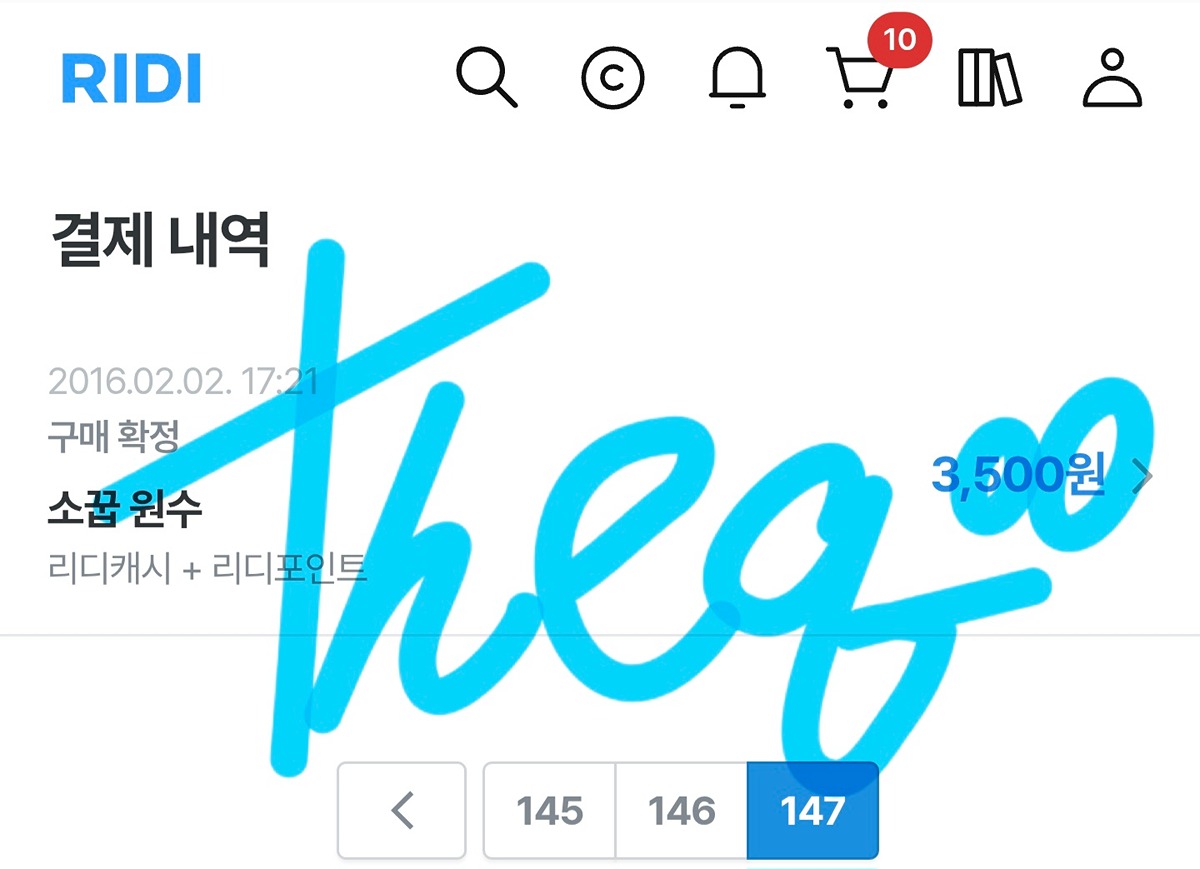This screenshot has width=1200, height=869.
Task: Jump to page 145
Action: 550,810
